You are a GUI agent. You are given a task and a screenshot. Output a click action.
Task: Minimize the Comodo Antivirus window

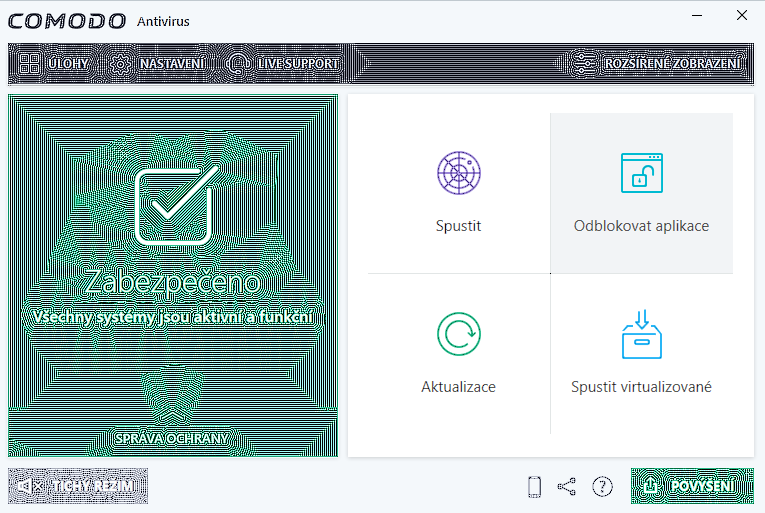(697, 16)
